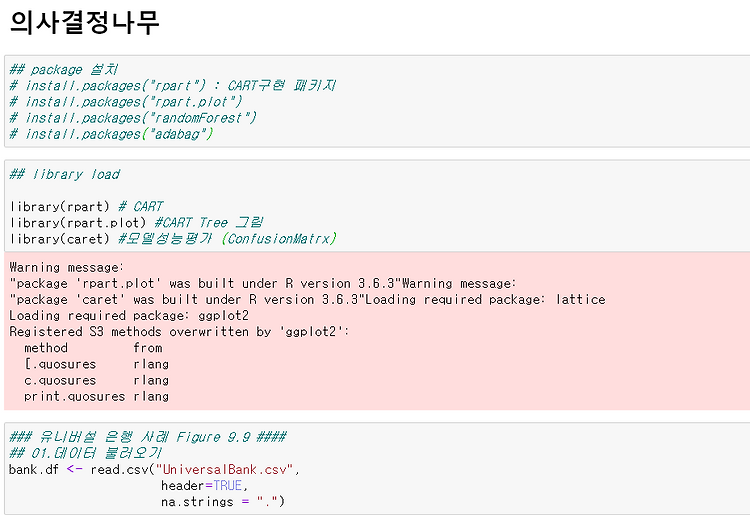Click the heading '의사결정나무'
The image size is (750, 515).
(84, 22)
